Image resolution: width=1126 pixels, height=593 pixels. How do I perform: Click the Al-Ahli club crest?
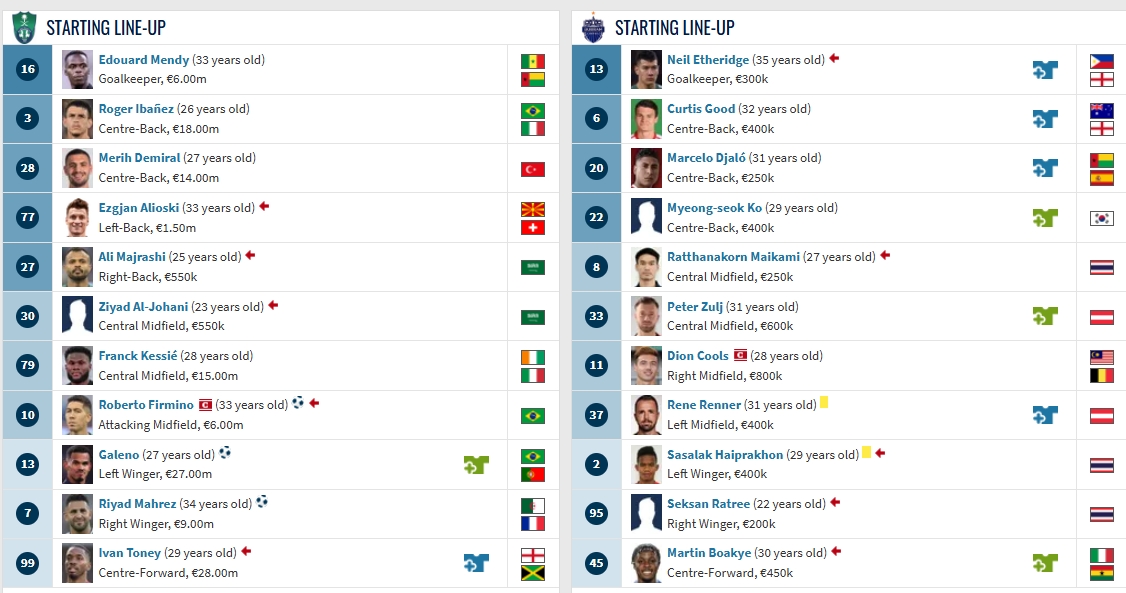(x=24, y=27)
